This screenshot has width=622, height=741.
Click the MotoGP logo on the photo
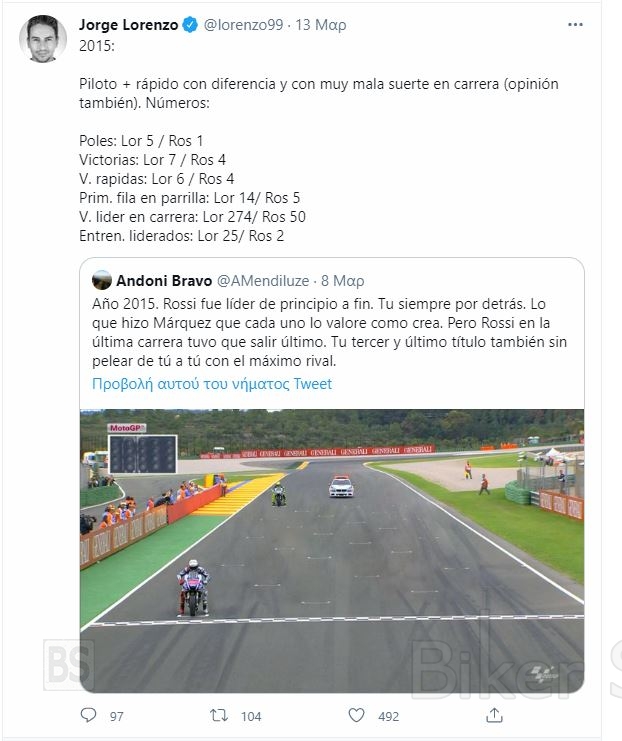tap(126, 428)
